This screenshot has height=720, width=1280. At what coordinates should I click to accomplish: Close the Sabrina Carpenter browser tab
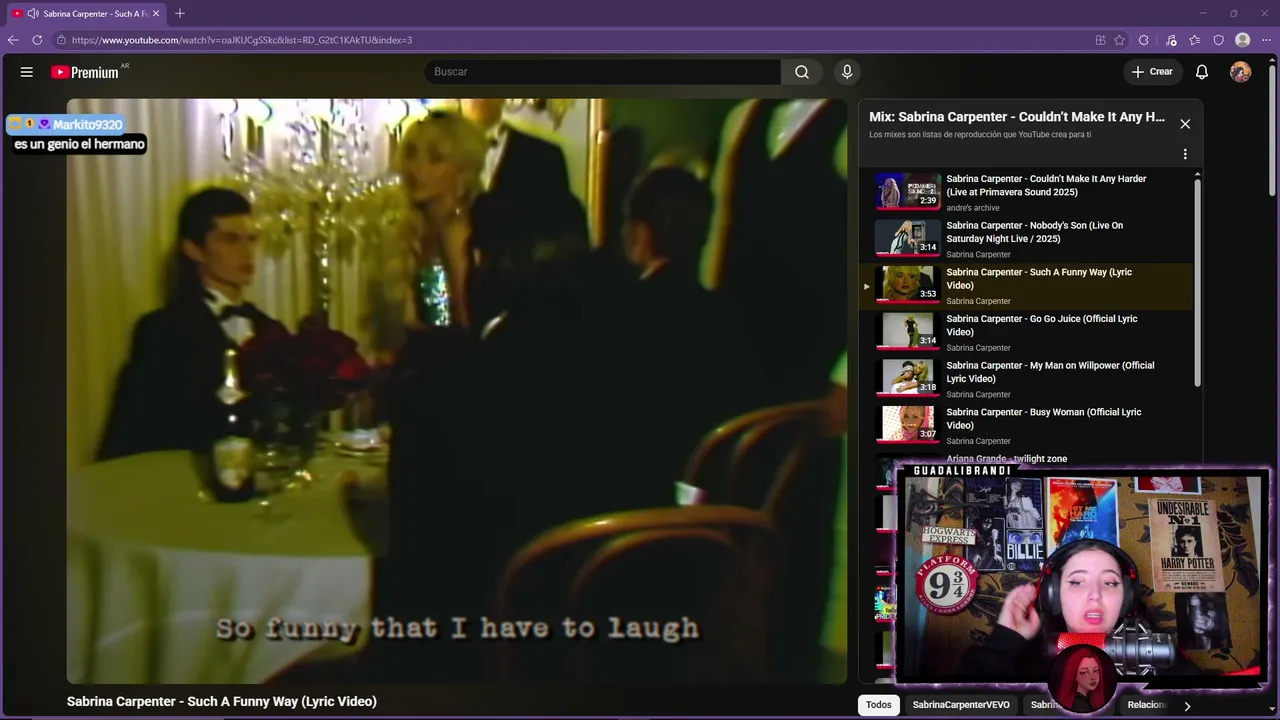(x=156, y=13)
